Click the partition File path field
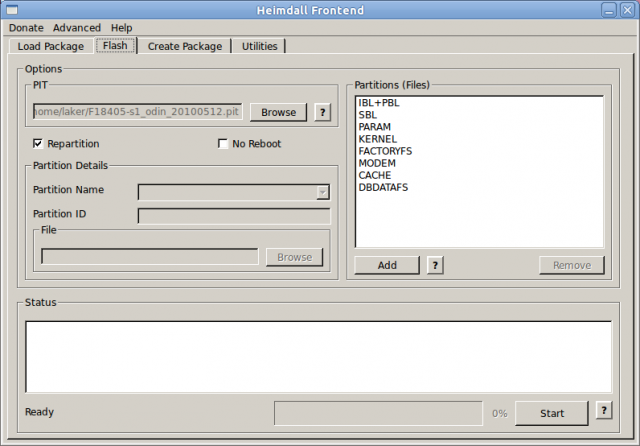Viewport: 640px width, 446px height. point(150,257)
